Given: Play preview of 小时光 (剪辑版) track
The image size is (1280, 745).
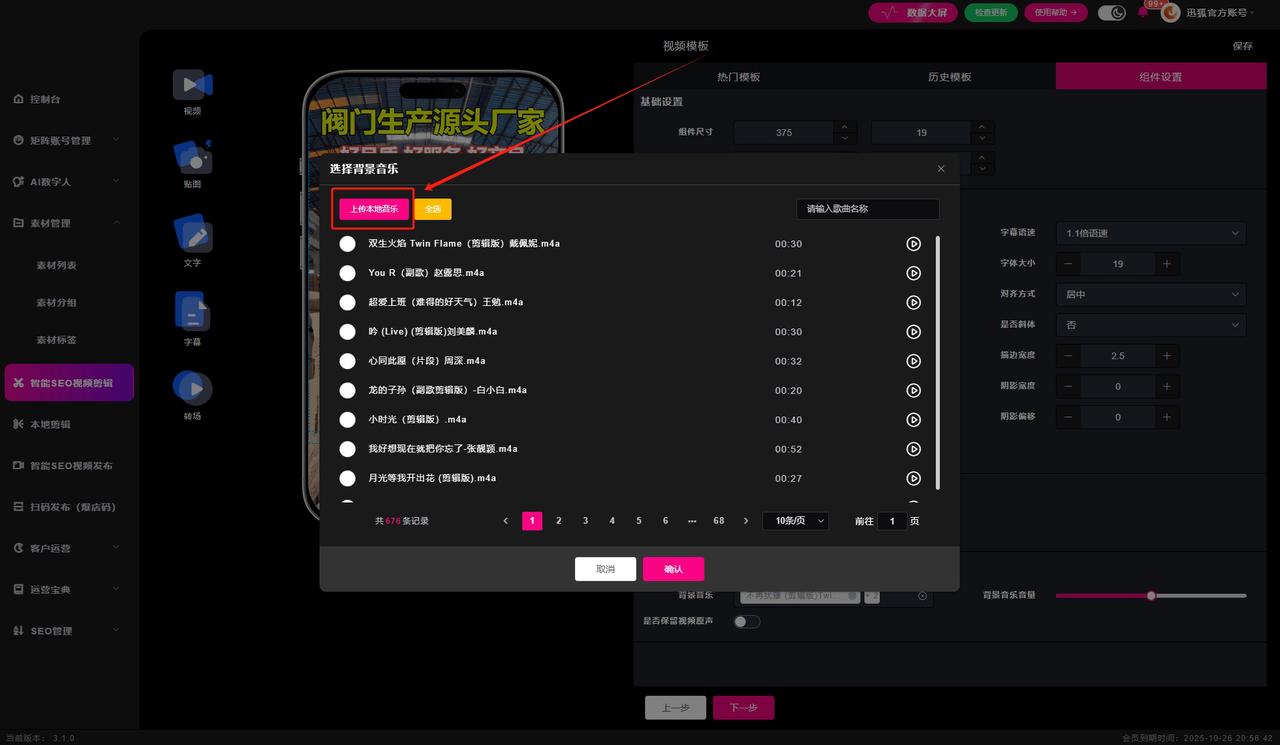Looking at the screenshot, I should tap(913, 420).
